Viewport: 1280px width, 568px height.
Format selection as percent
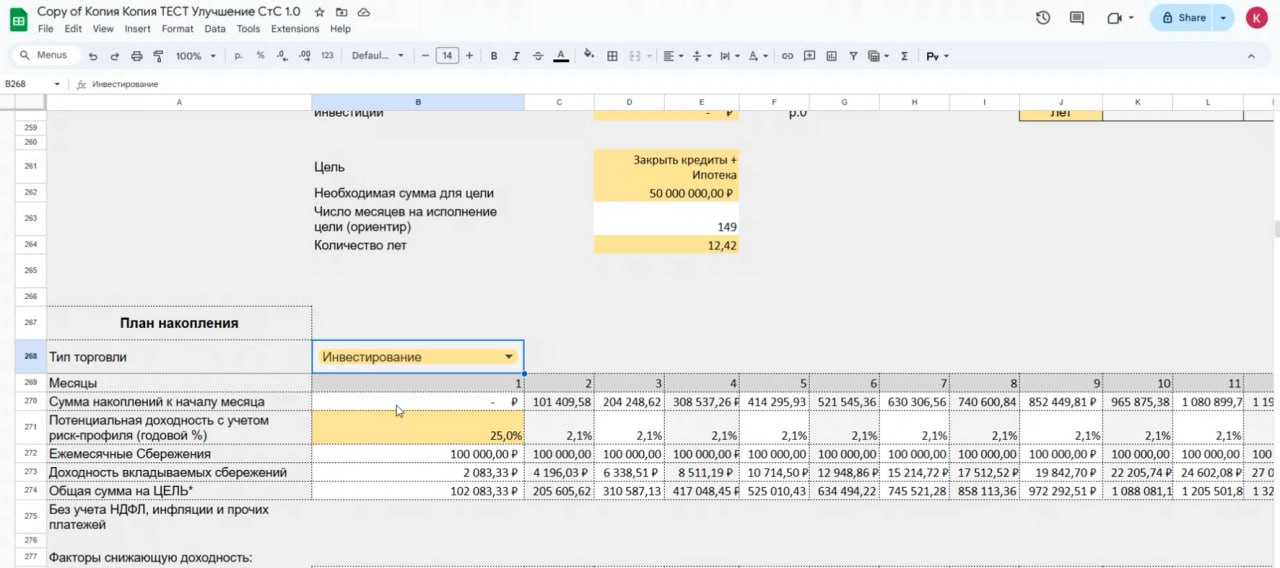[x=260, y=56]
